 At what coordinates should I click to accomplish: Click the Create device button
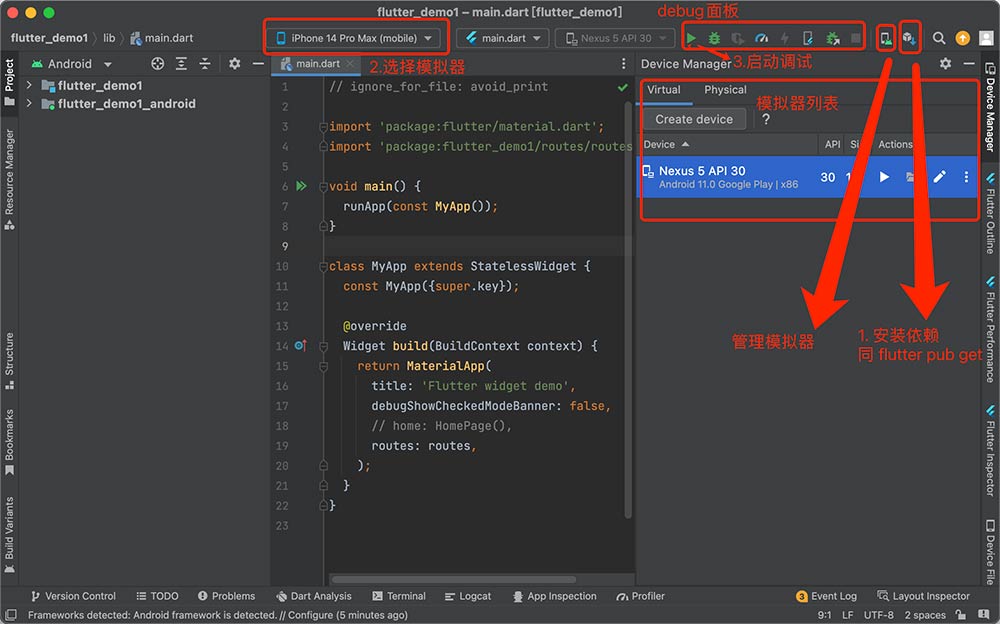(694, 119)
